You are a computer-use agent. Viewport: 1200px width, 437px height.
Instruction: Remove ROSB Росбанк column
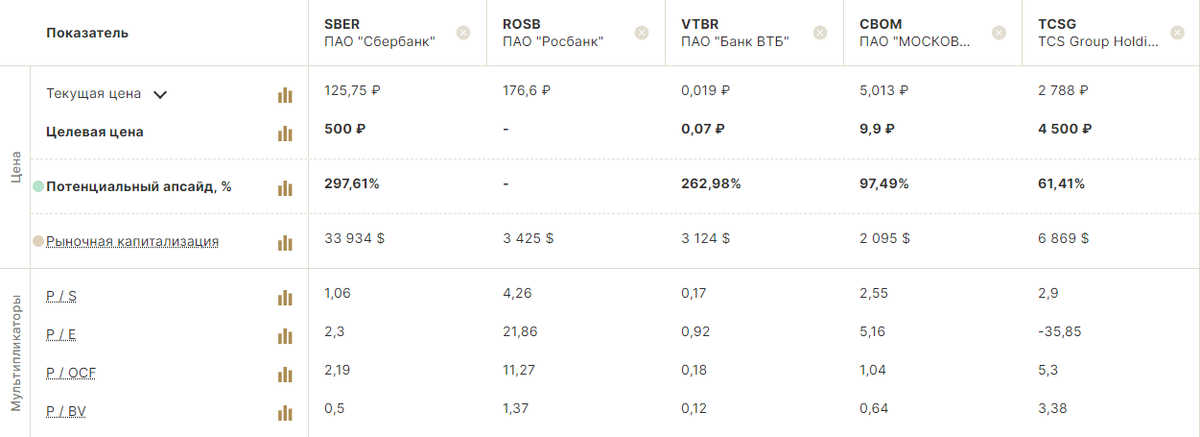(642, 33)
